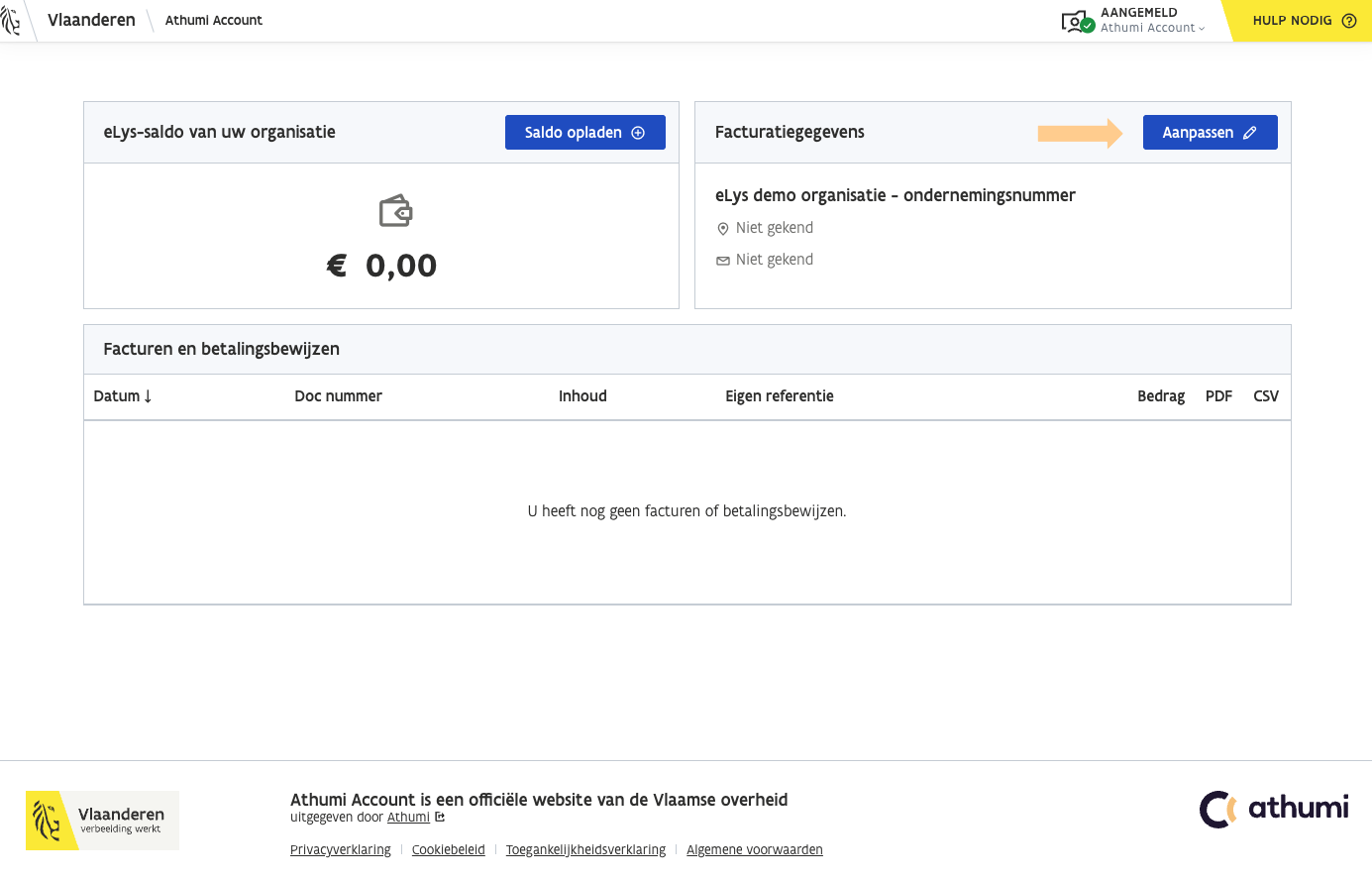The image size is (1372, 881).
Task: Click the pencil icon inside Aanpassen button
Action: [x=1250, y=132]
